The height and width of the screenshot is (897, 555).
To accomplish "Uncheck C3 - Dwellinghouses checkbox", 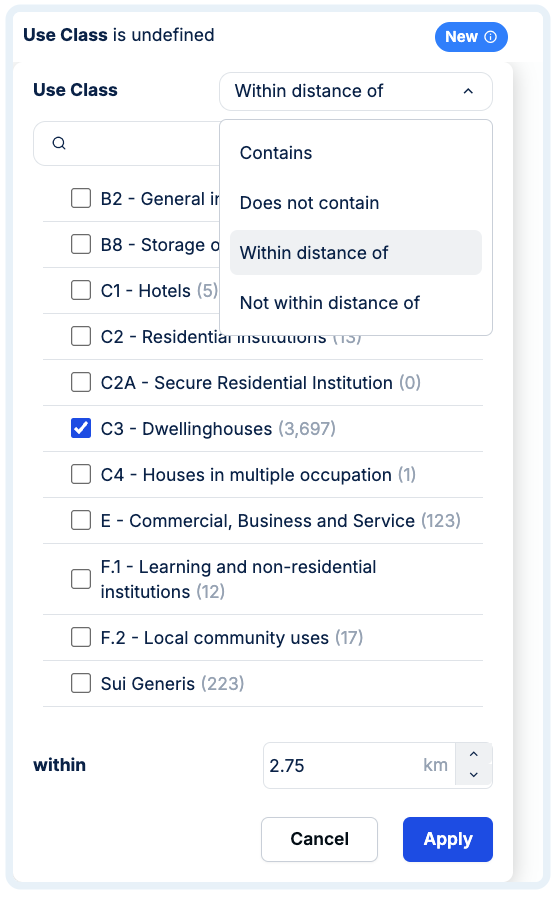I will tap(81, 428).
